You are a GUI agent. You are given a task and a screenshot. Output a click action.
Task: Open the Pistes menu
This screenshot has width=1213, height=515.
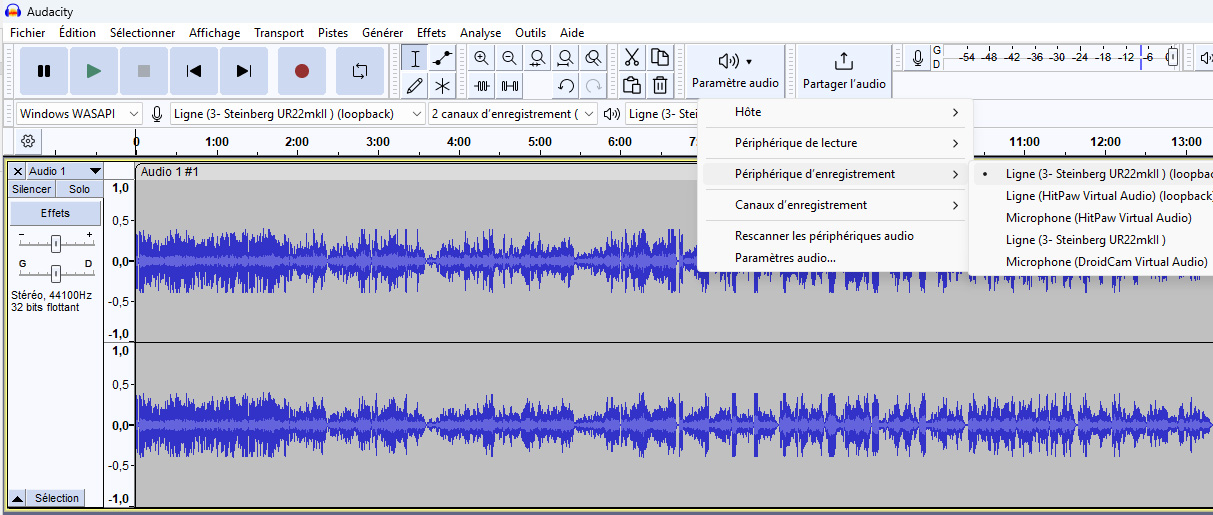coord(333,33)
